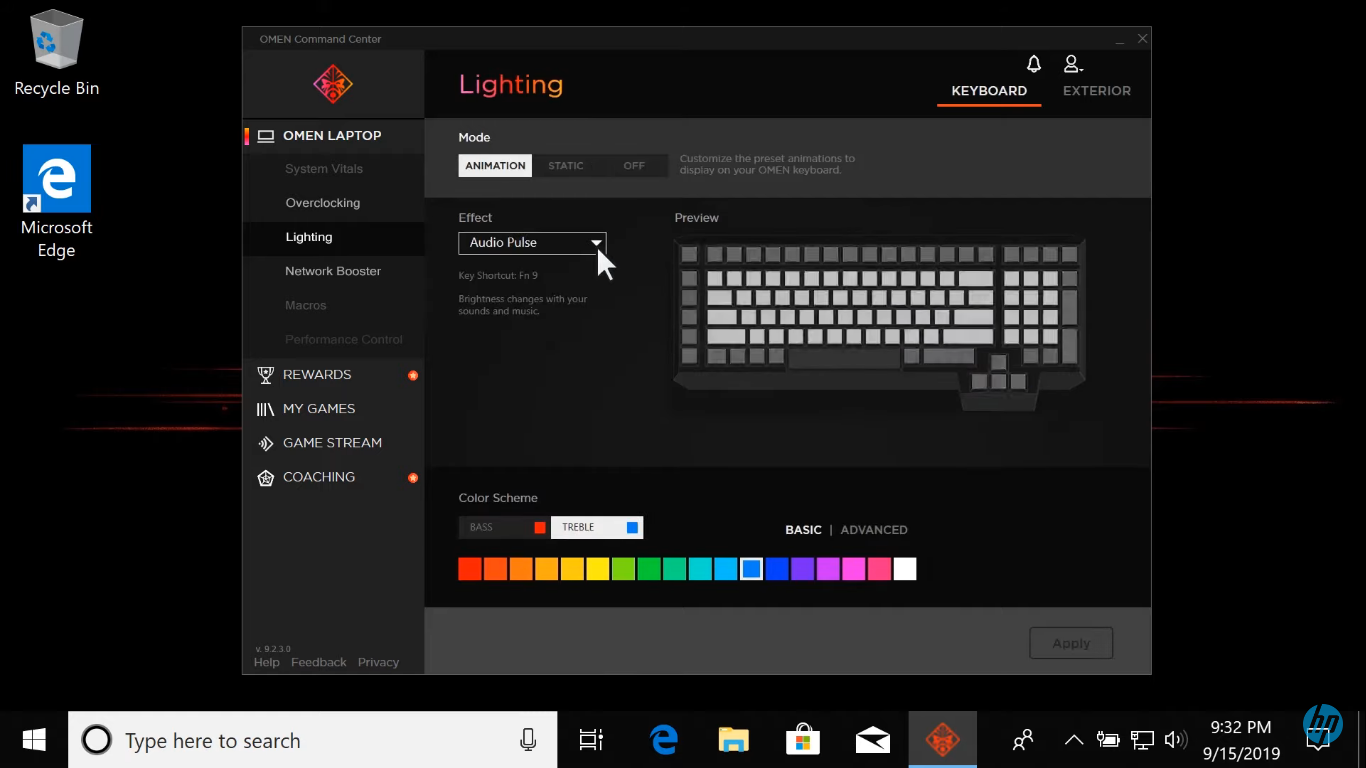The width and height of the screenshot is (1366, 768).
Task: Open the Microsoft Edge desktop shortcut
Action: pyautogui.click(x=57, y=202)
